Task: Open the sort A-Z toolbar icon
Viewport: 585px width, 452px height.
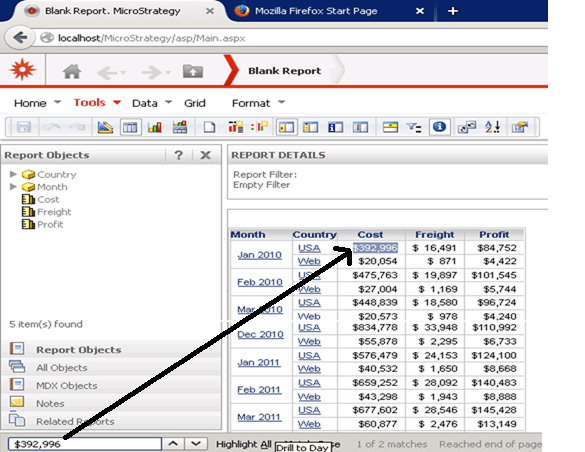Action: tap(492, 127)
